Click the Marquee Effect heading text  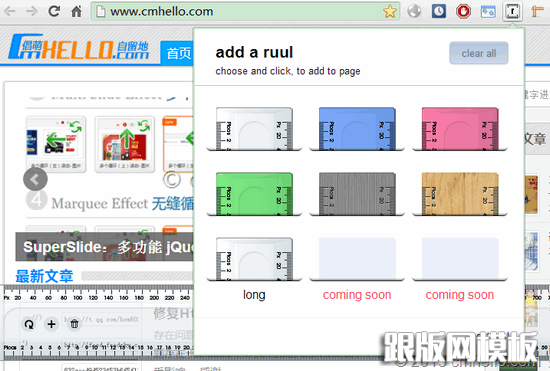(100, 204)
